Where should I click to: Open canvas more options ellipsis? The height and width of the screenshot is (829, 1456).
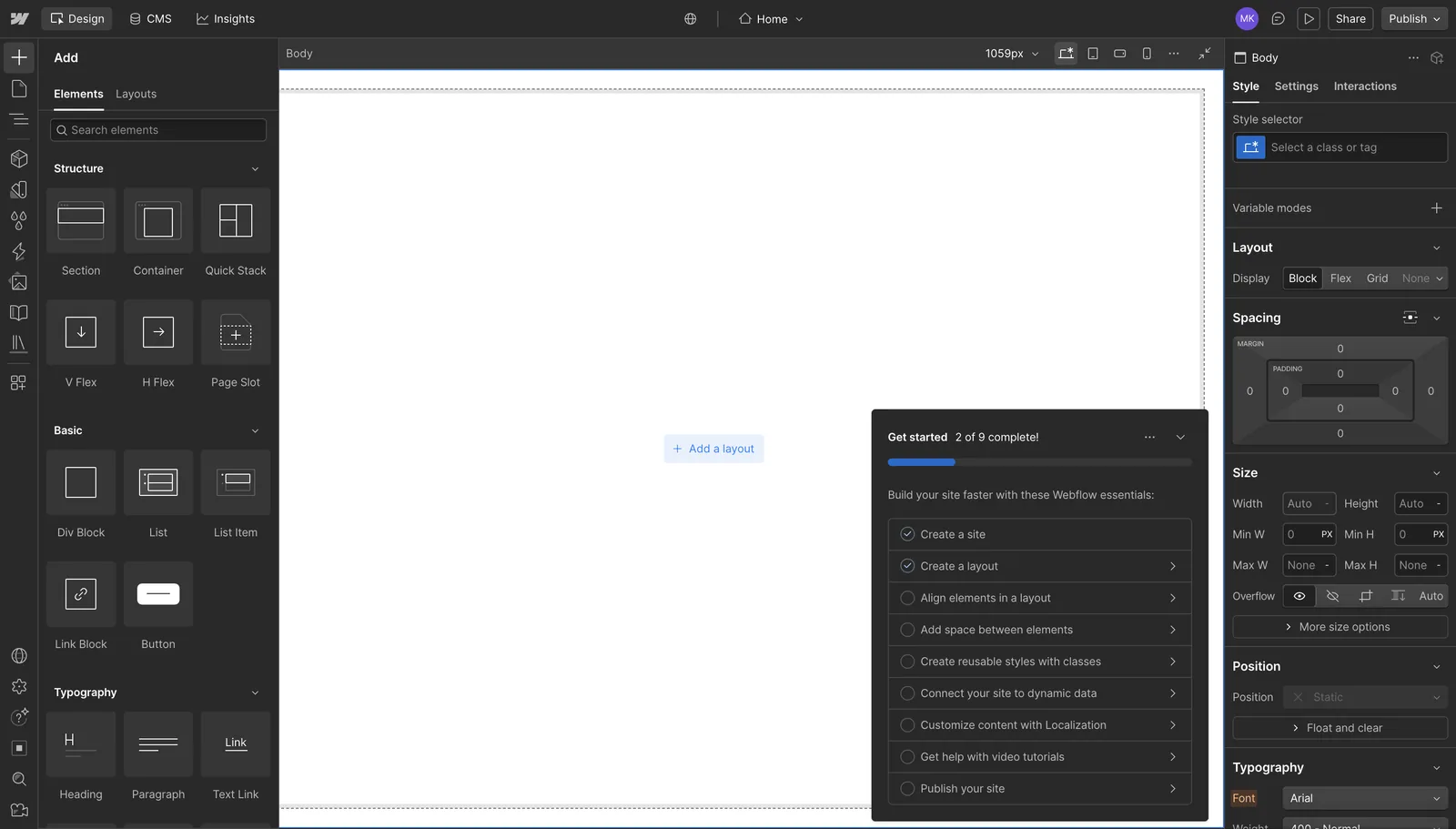[x=1174, y=54]
